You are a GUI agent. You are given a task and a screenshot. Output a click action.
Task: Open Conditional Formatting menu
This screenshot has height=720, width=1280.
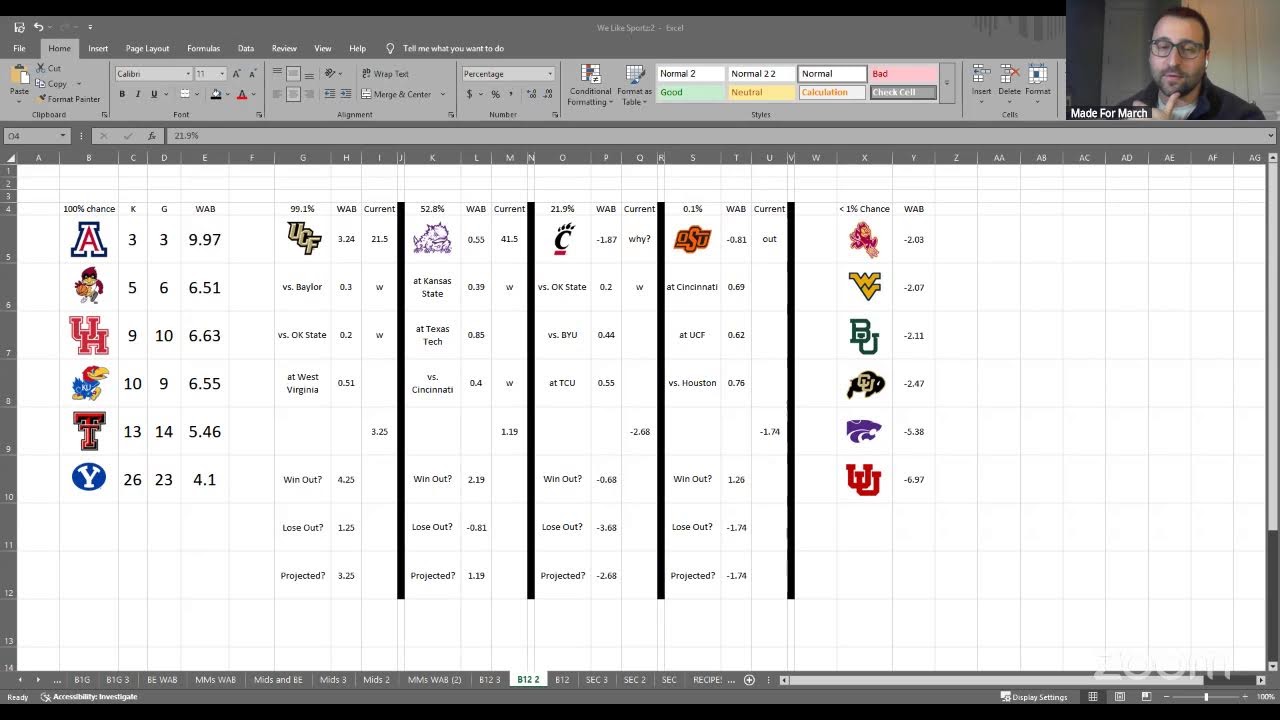590,85
